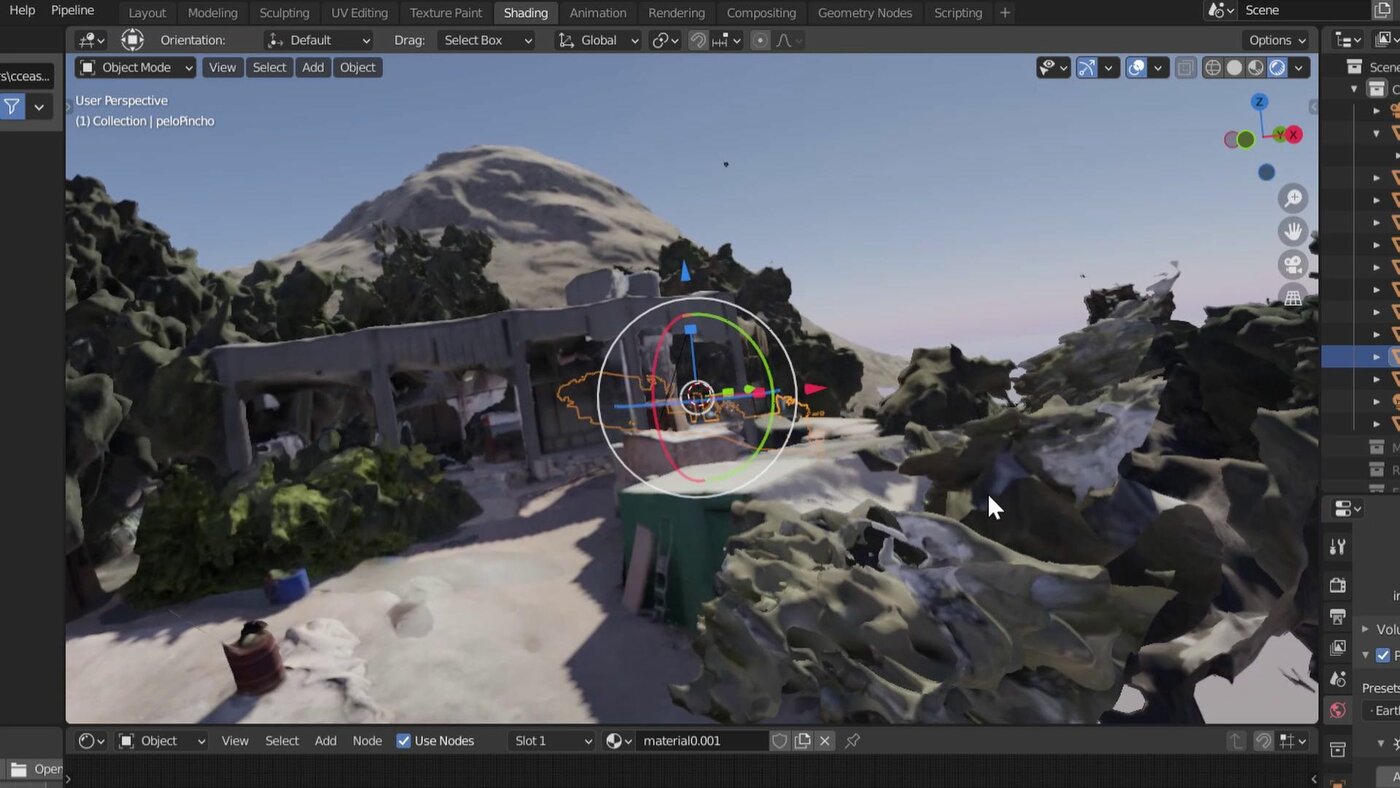Switch perspective/orthographic with grid icon

(1293, 298)
